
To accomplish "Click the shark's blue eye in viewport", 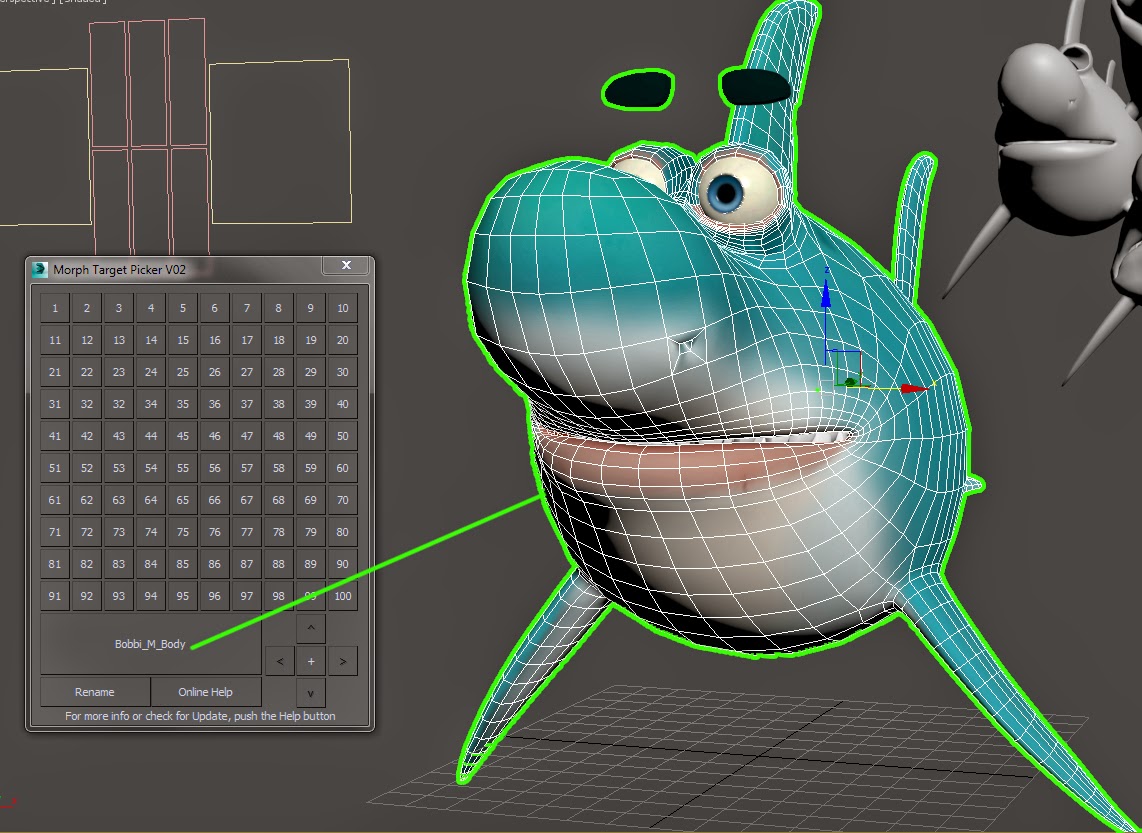I will click(x=725, y=193).
